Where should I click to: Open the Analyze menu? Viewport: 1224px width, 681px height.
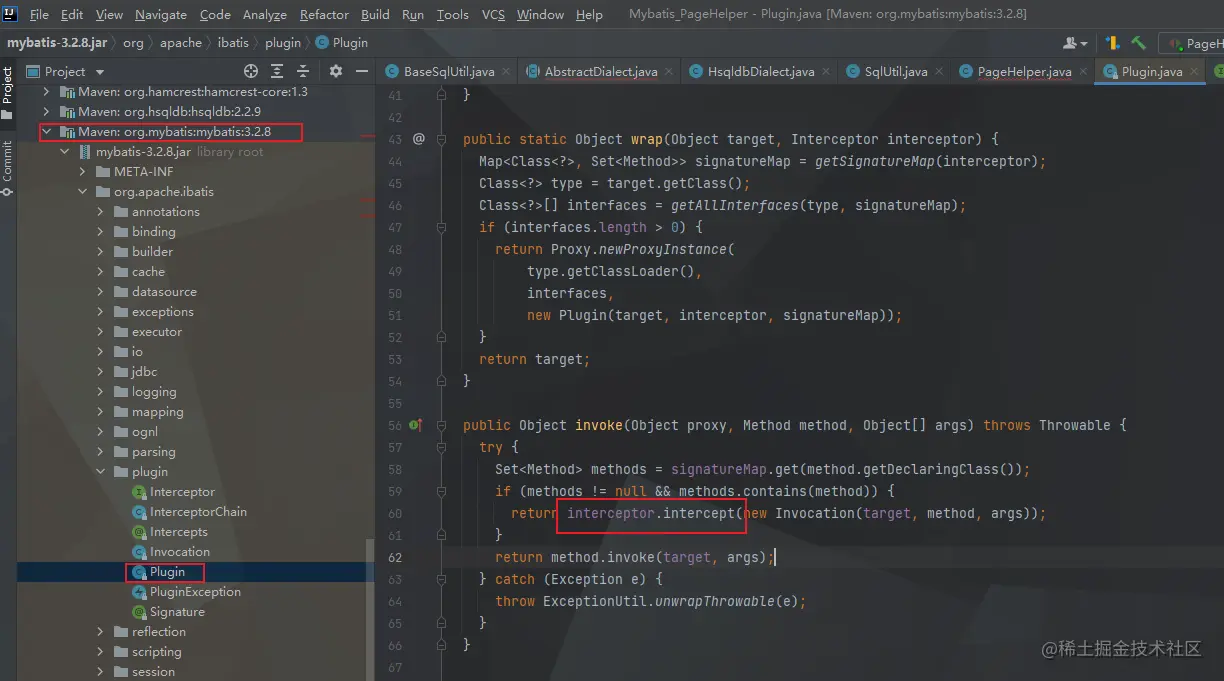(x=263, y=14)
